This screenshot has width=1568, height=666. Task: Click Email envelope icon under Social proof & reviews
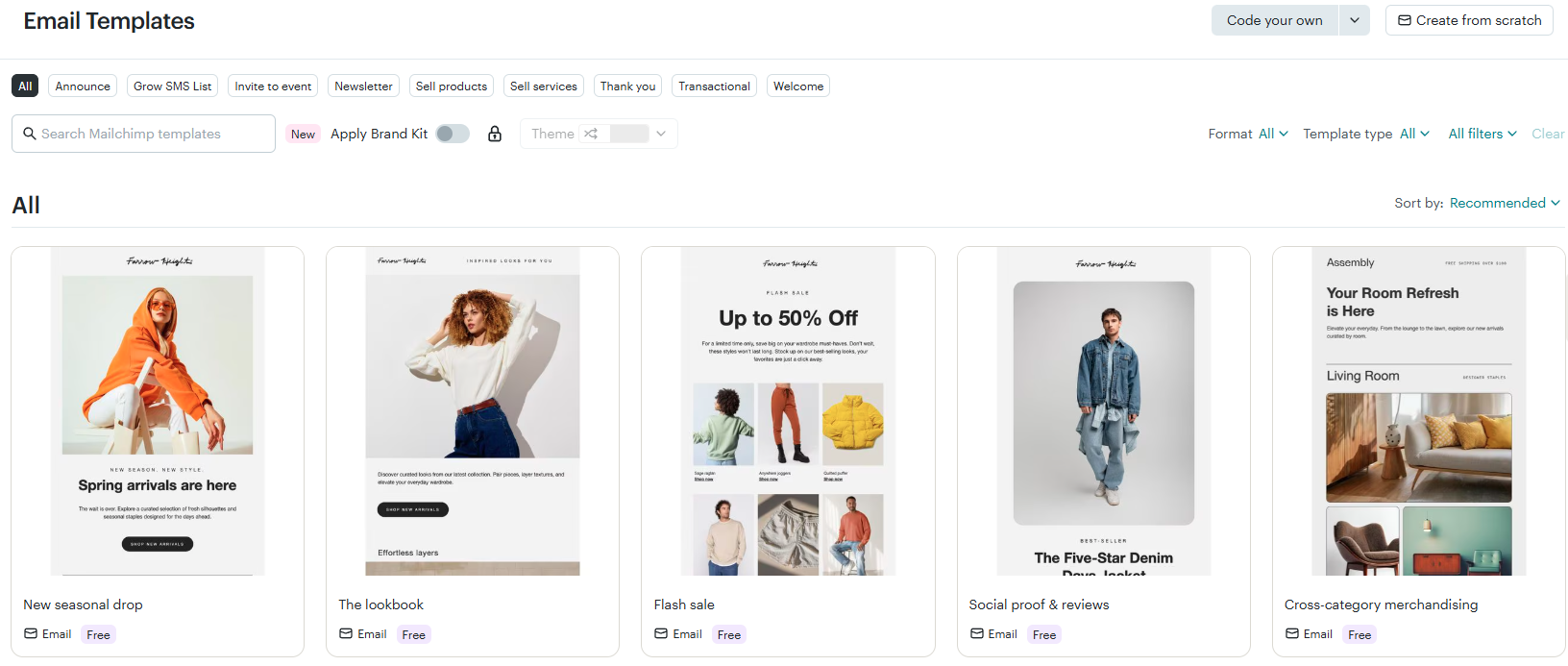977,633
